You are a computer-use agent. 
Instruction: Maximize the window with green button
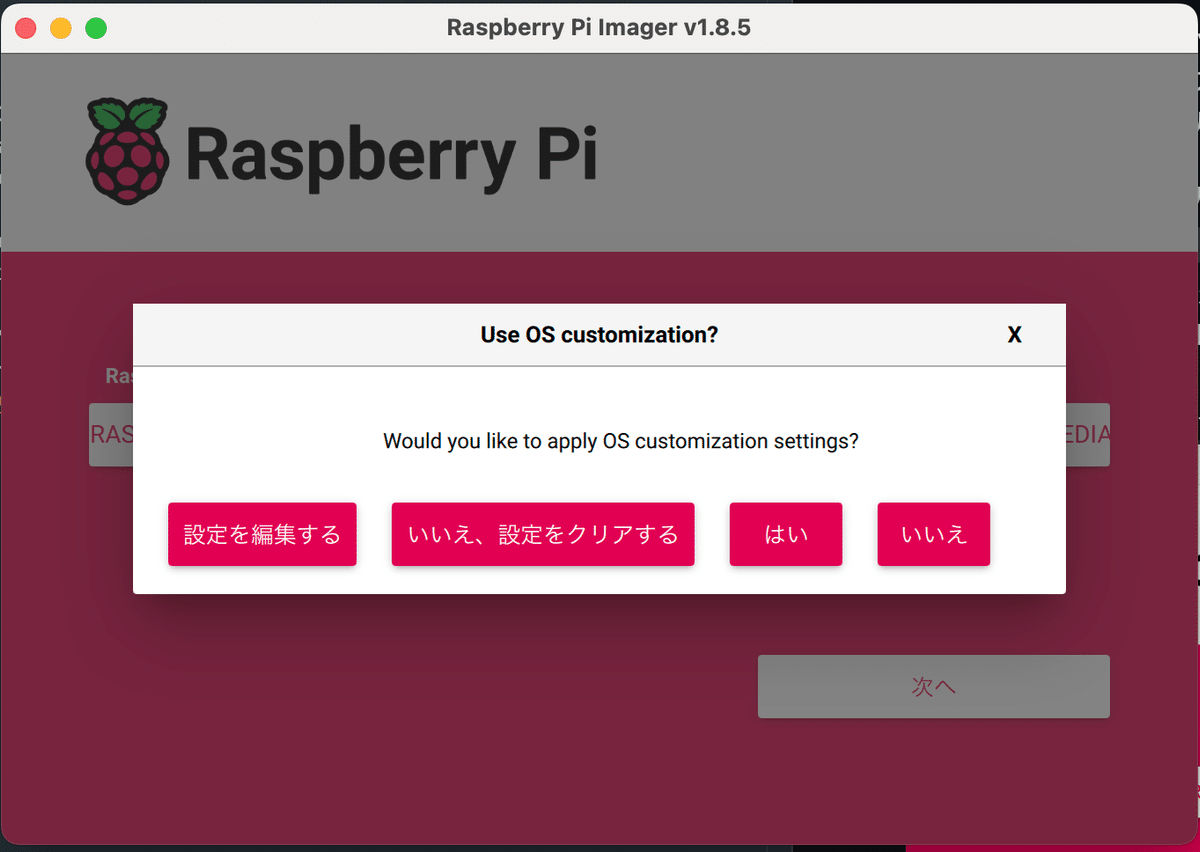tap(96, 28)
